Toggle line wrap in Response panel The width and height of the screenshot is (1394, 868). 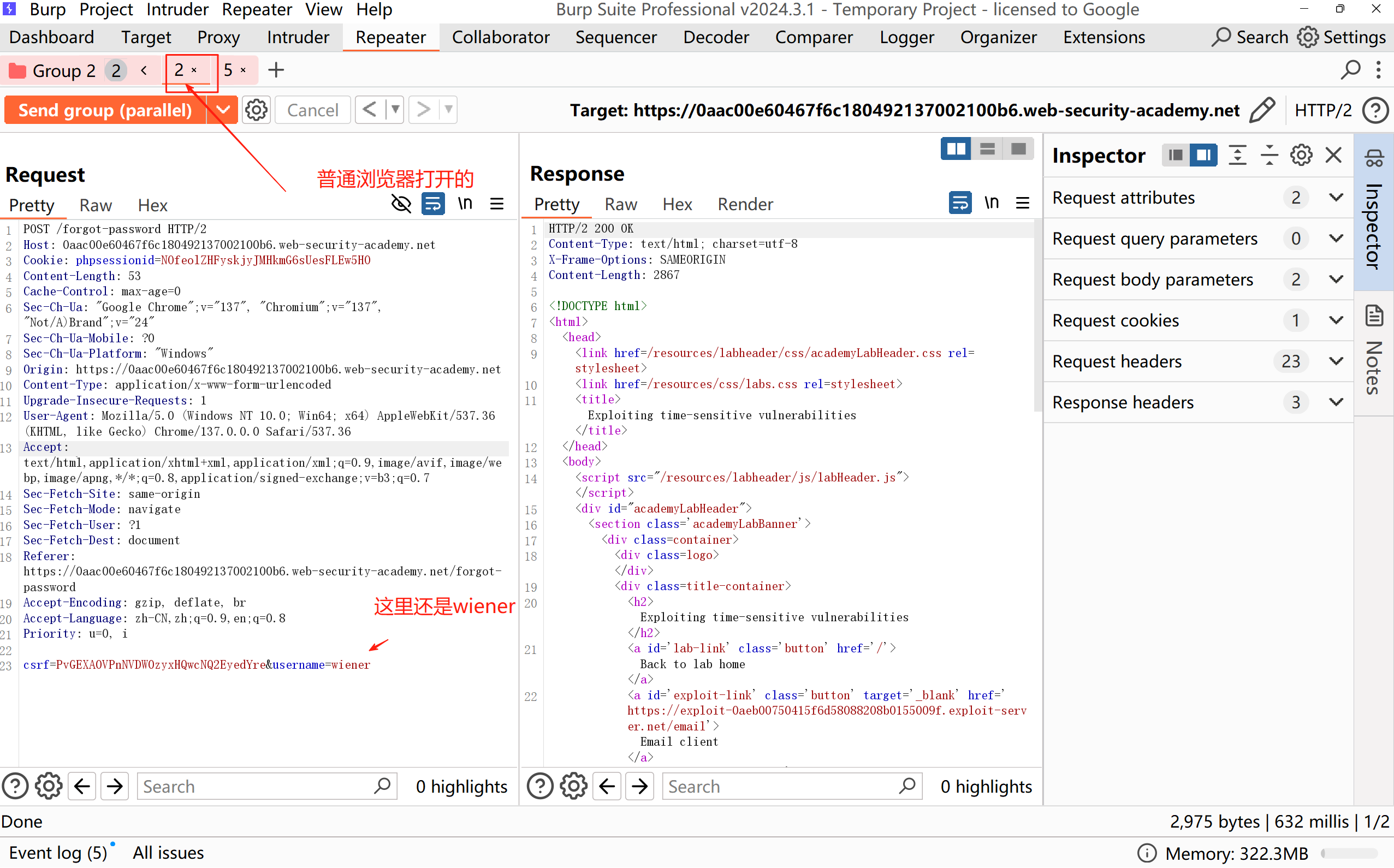[959, 203]
